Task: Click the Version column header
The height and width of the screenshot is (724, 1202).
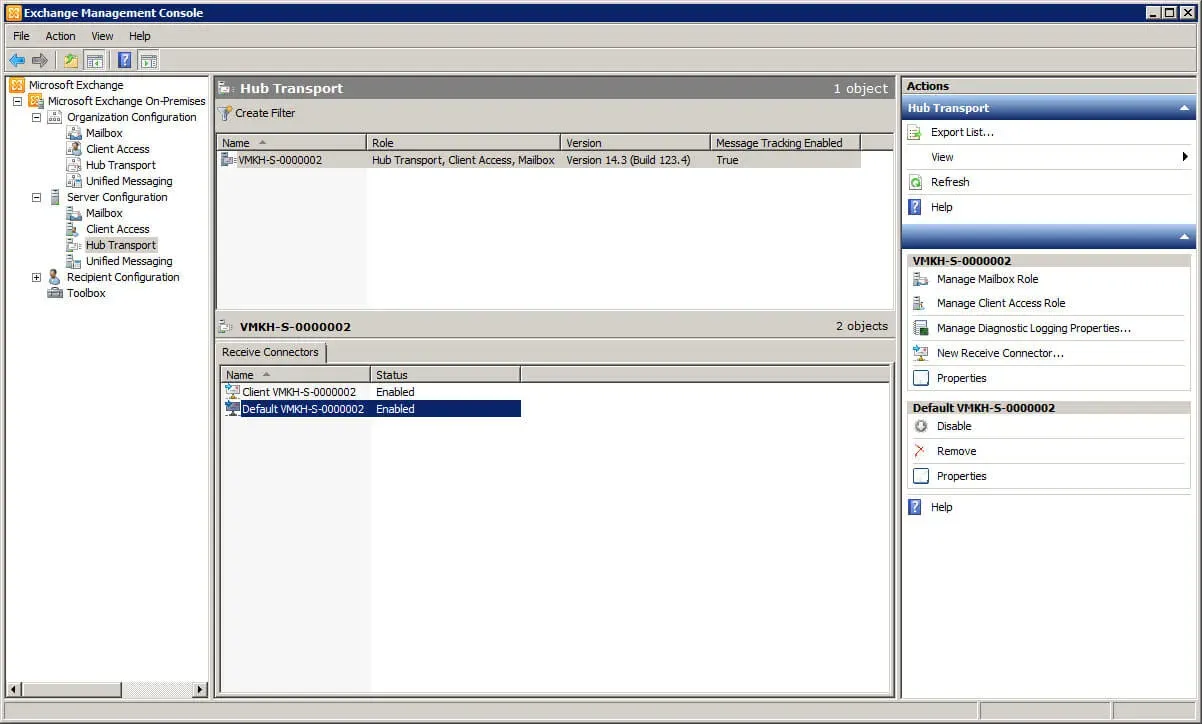Action: point(635,143)
